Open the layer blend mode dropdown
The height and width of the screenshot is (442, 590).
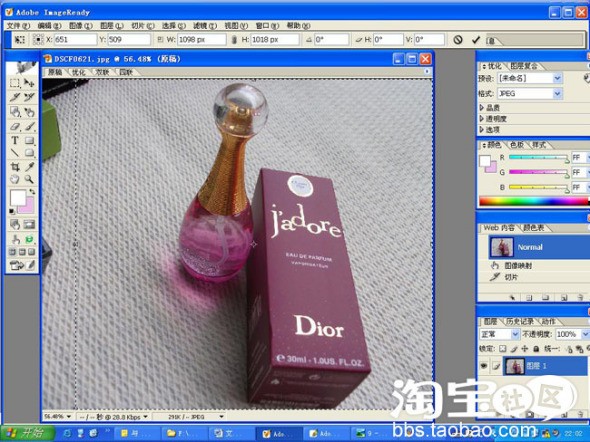[x=500, y=334]
